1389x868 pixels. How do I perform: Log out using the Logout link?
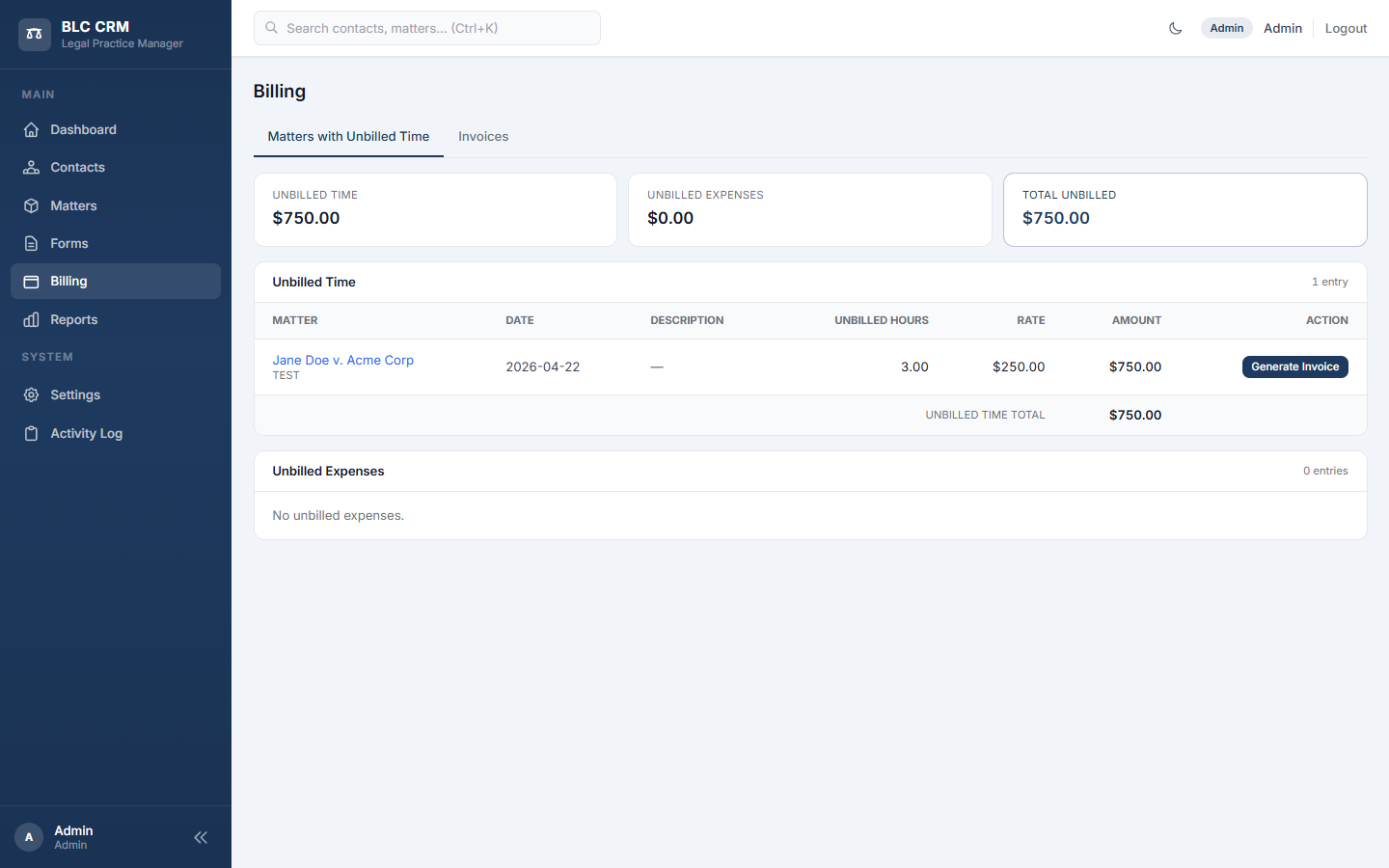[1346, 28]
